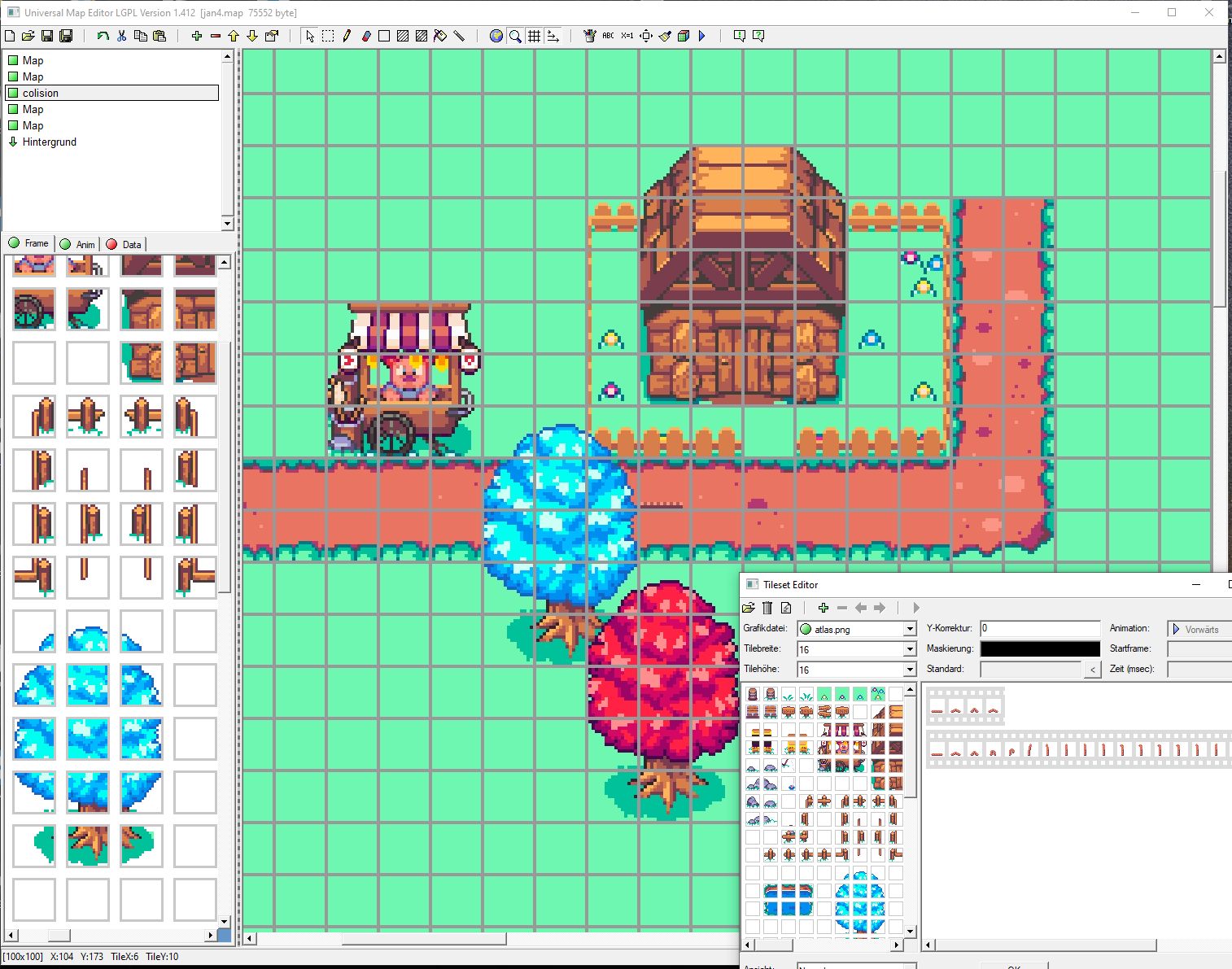Toggle visibility of the first Map layer
Viewport: 1232px width, 969px height.
13,60
